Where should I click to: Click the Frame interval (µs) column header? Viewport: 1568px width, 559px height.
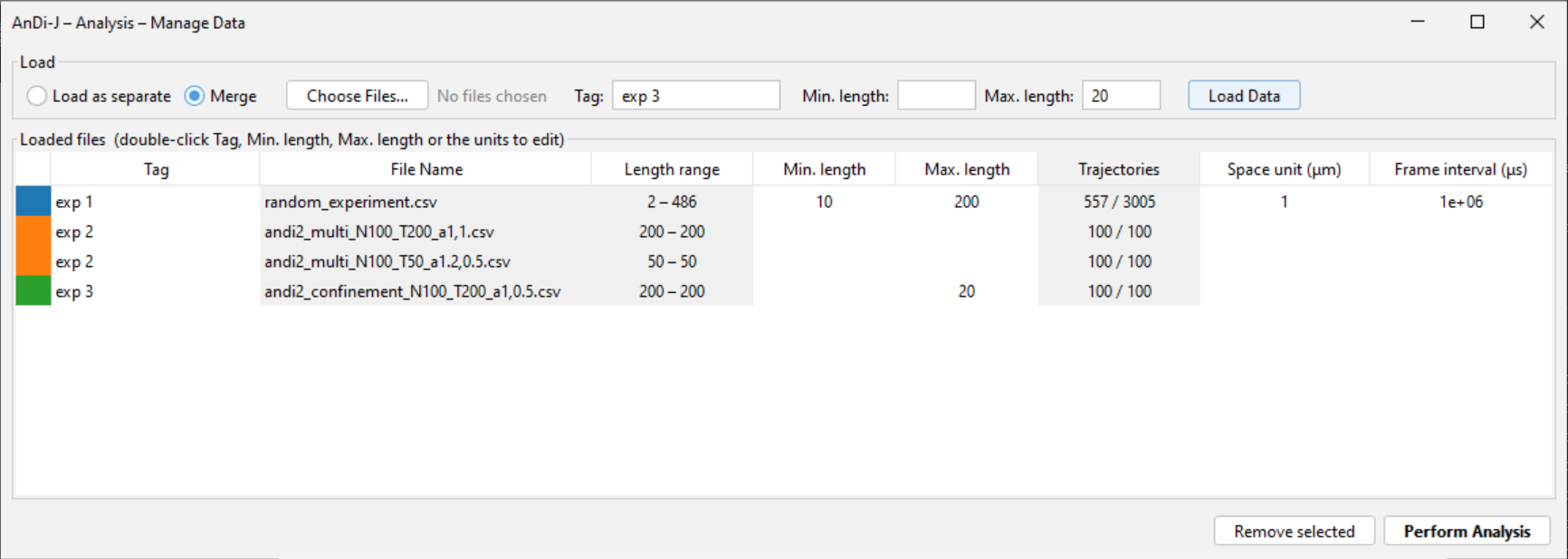(1460, 169)
